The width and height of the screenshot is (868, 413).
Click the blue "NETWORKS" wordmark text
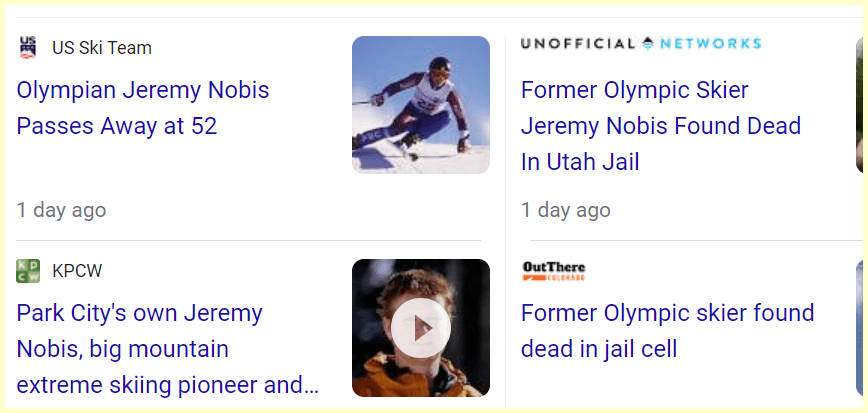point(710,43)
